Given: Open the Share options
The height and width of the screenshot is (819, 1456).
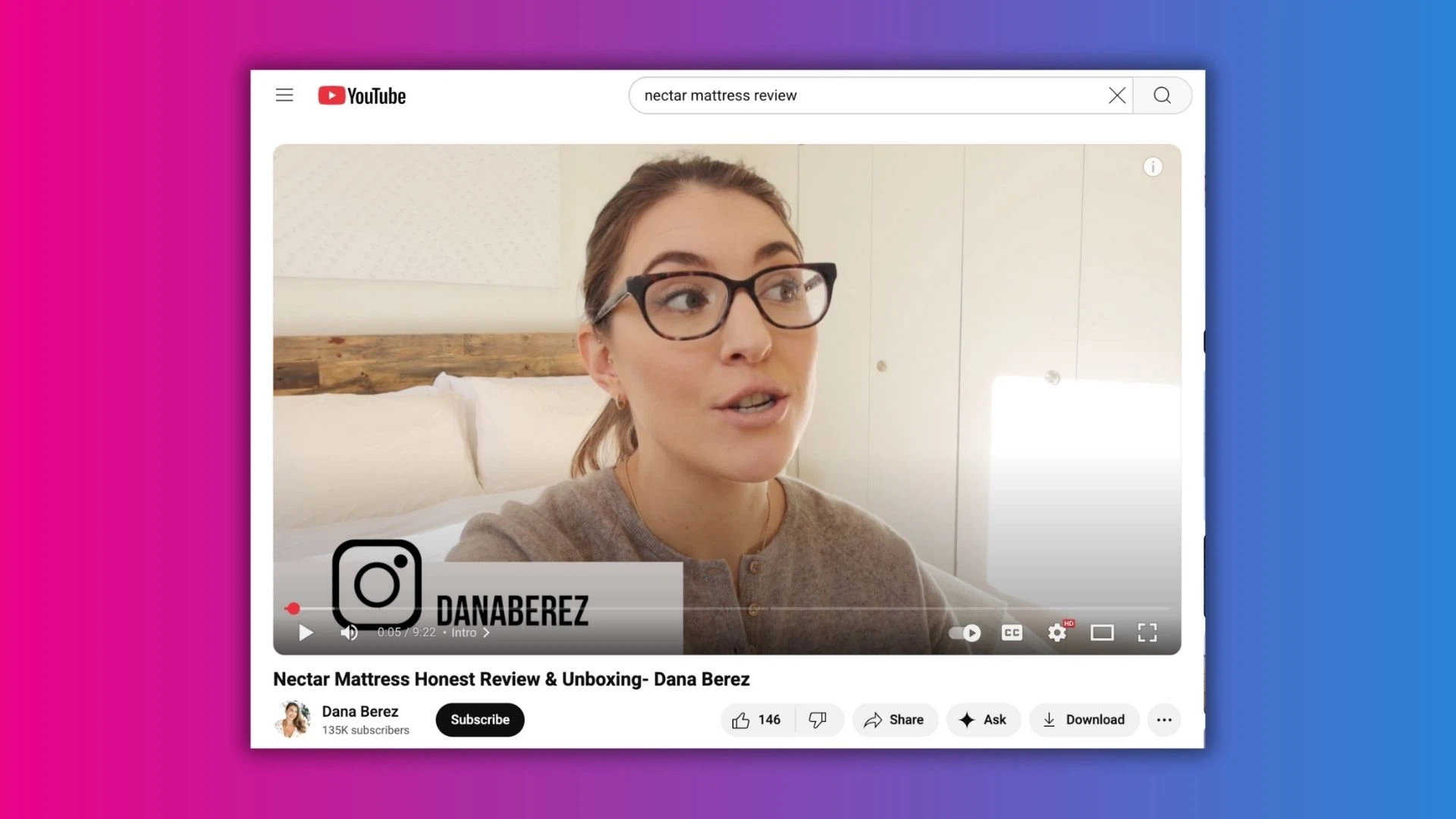Looking at the screenshot, I should pos(895,720).
